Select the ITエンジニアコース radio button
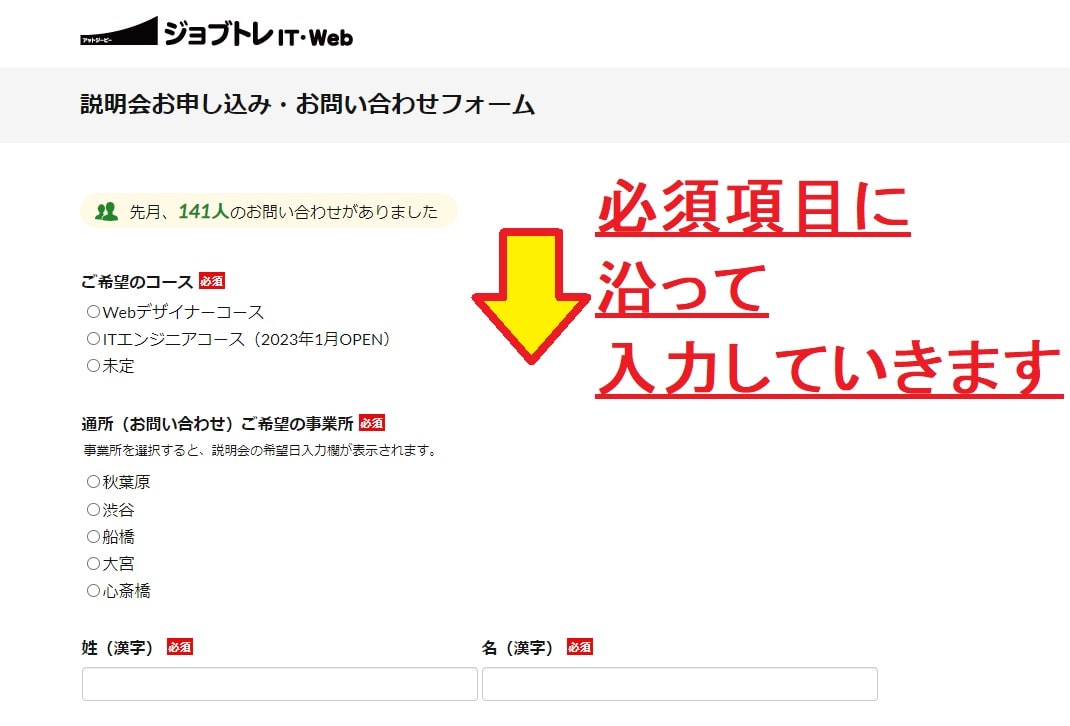 (93, 338)
